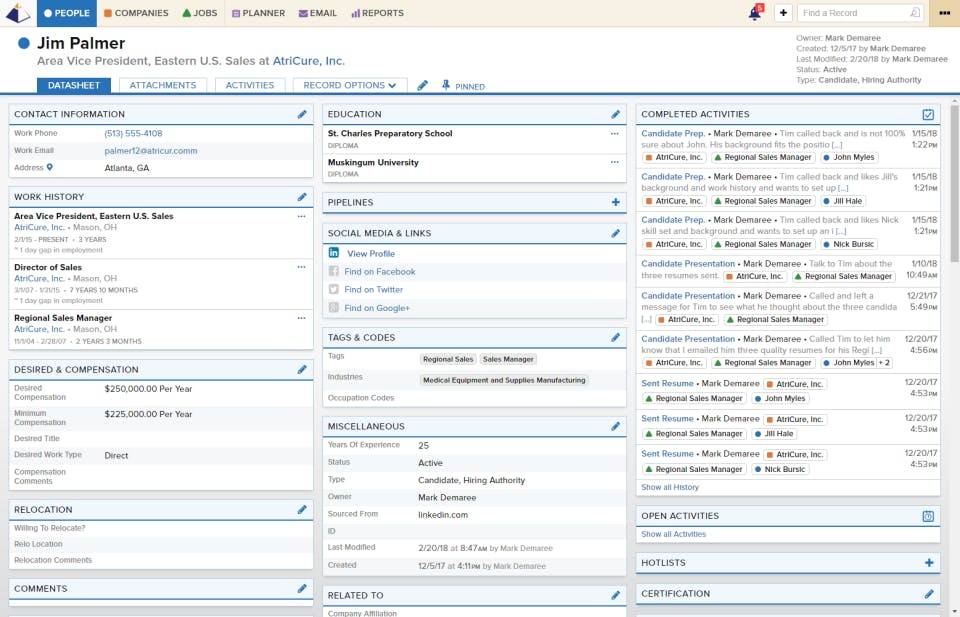Expand options for Muskingum University entry

[615, 162]
